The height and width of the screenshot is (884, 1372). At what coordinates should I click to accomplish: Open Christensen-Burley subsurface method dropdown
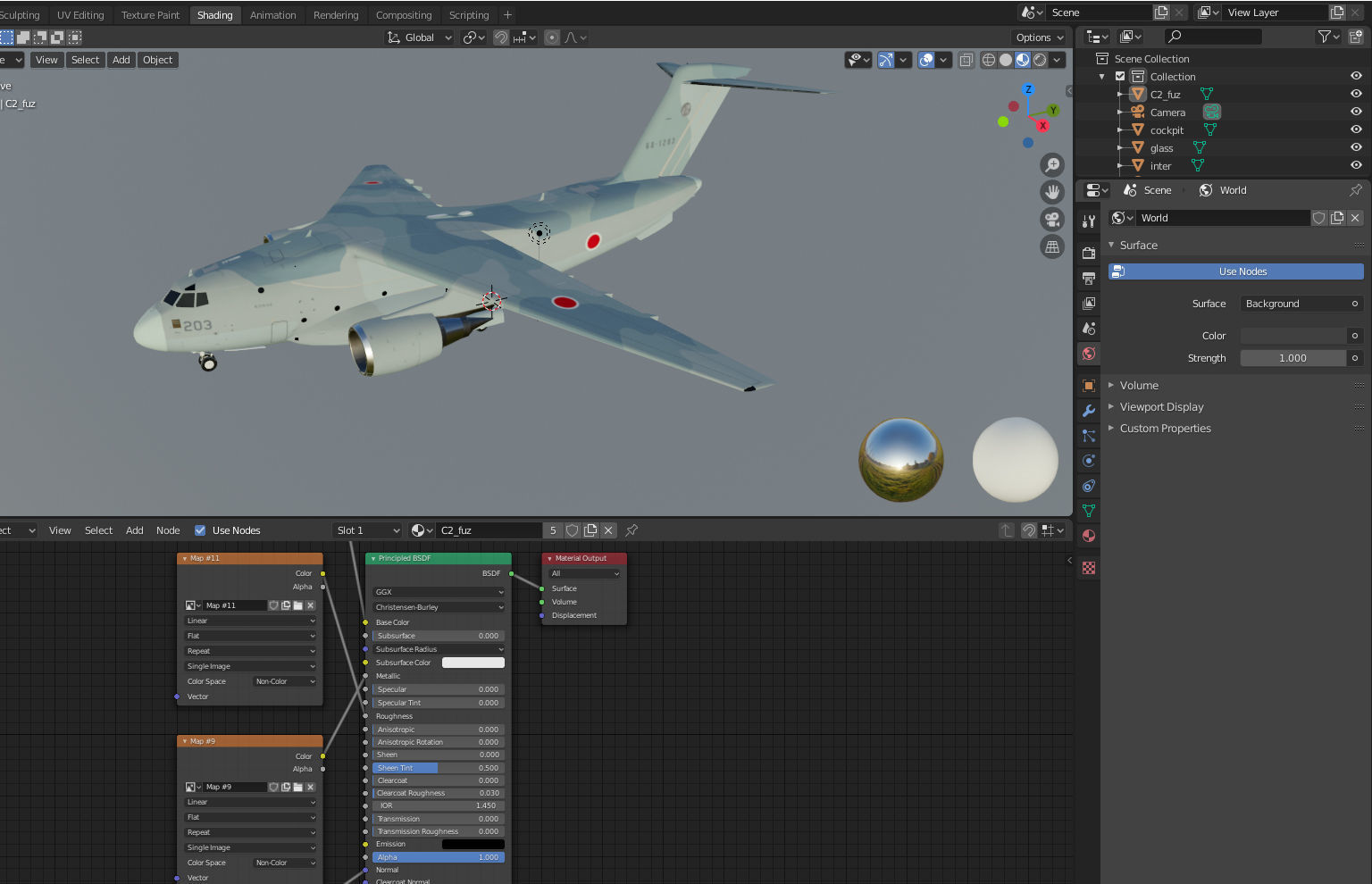(438, 607)
